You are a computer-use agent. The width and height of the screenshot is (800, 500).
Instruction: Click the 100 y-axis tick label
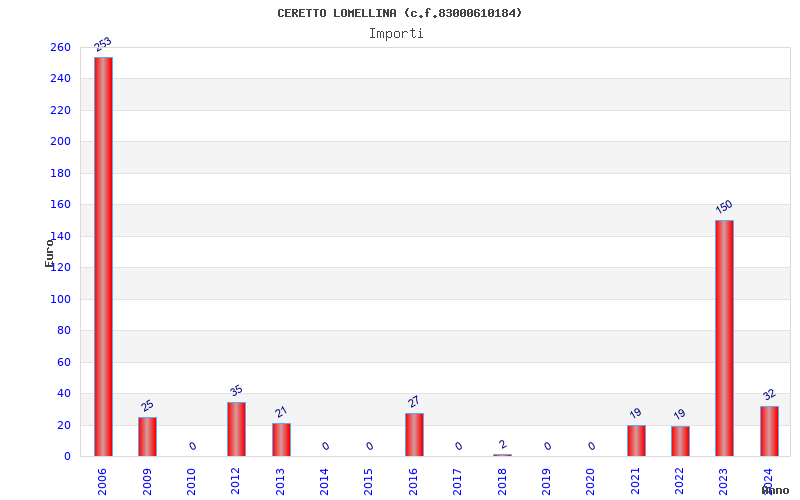click(x=60, y=299)
